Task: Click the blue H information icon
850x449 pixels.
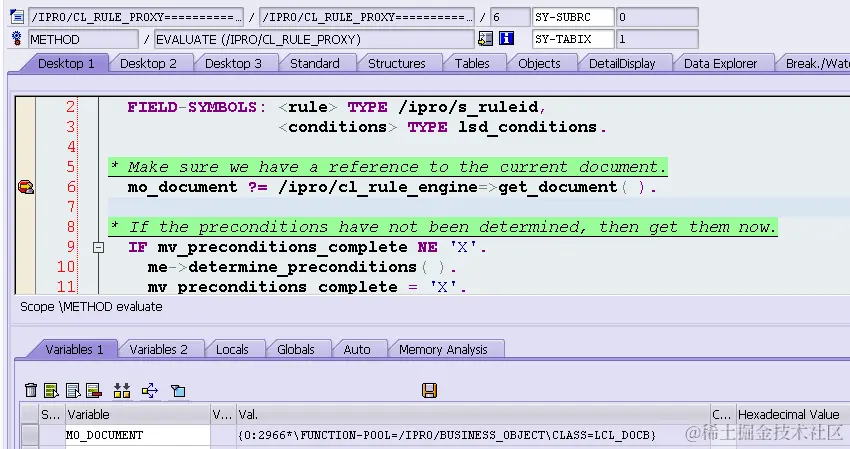Action: click(506, 39)
